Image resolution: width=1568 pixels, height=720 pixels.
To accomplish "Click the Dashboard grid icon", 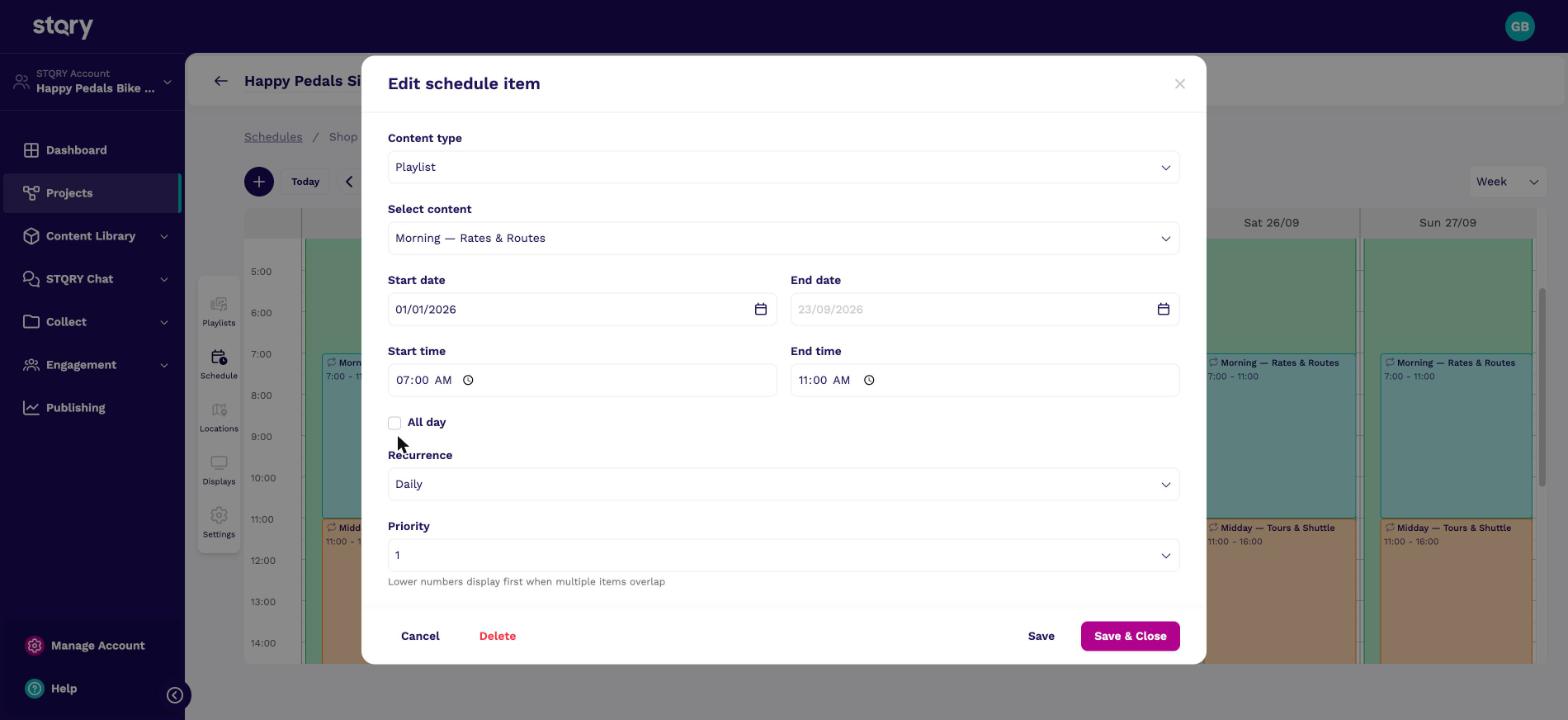I will [x=31, y=150].
